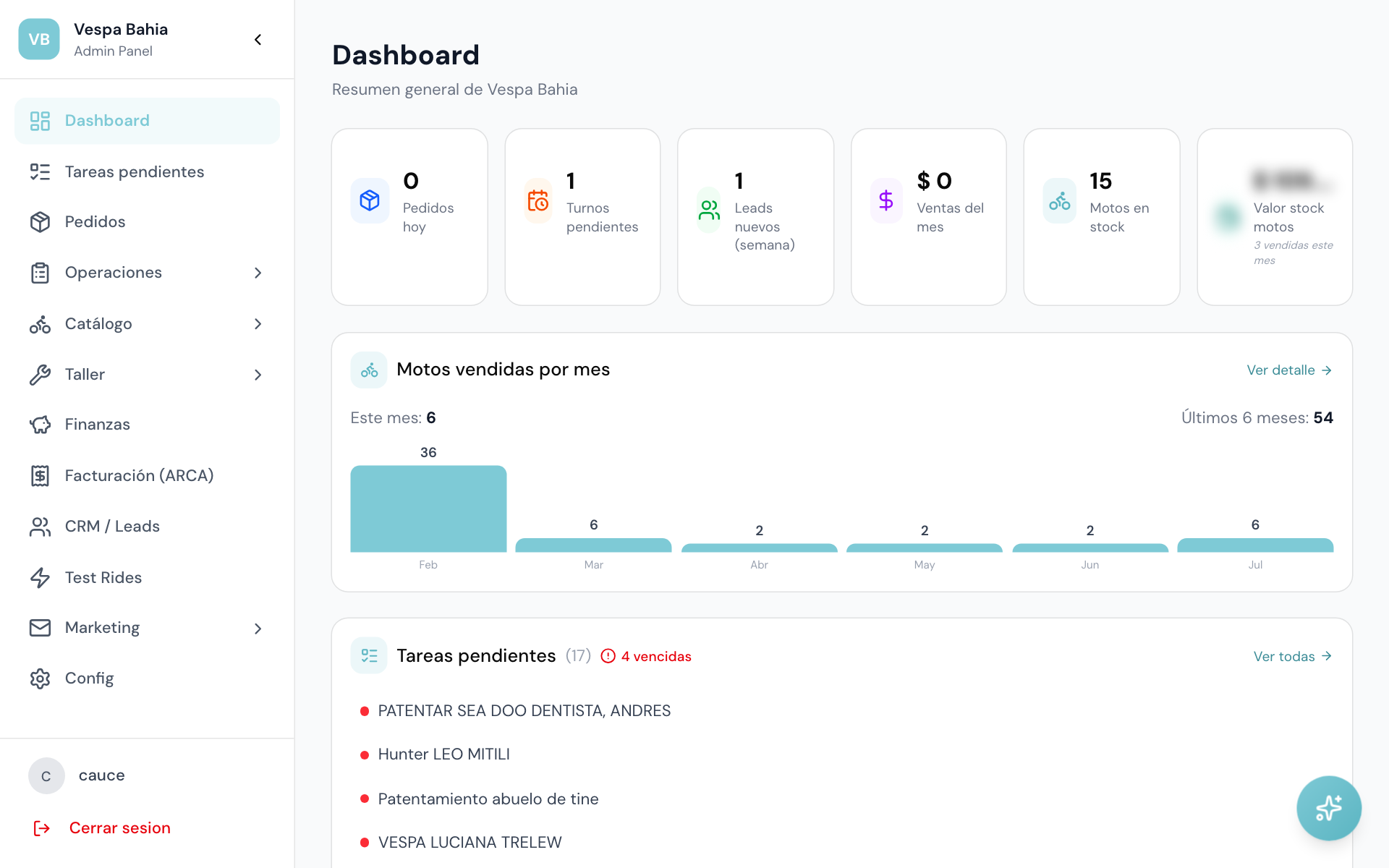Click the 15 Motos en stock value
The image size is (1389, 868).
(1100, 181)
